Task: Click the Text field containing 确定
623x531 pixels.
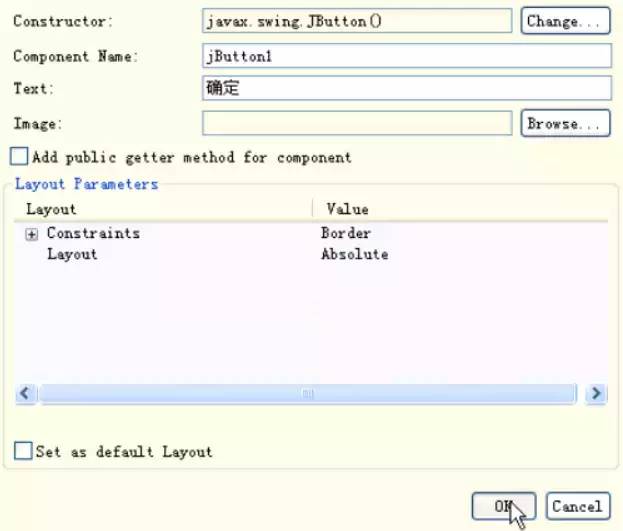Action: pos(406,88)
